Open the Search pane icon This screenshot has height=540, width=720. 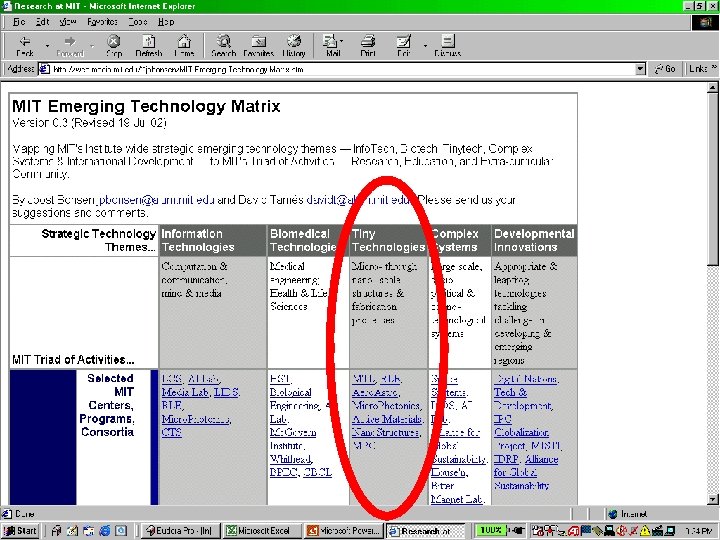coord(224,46)
